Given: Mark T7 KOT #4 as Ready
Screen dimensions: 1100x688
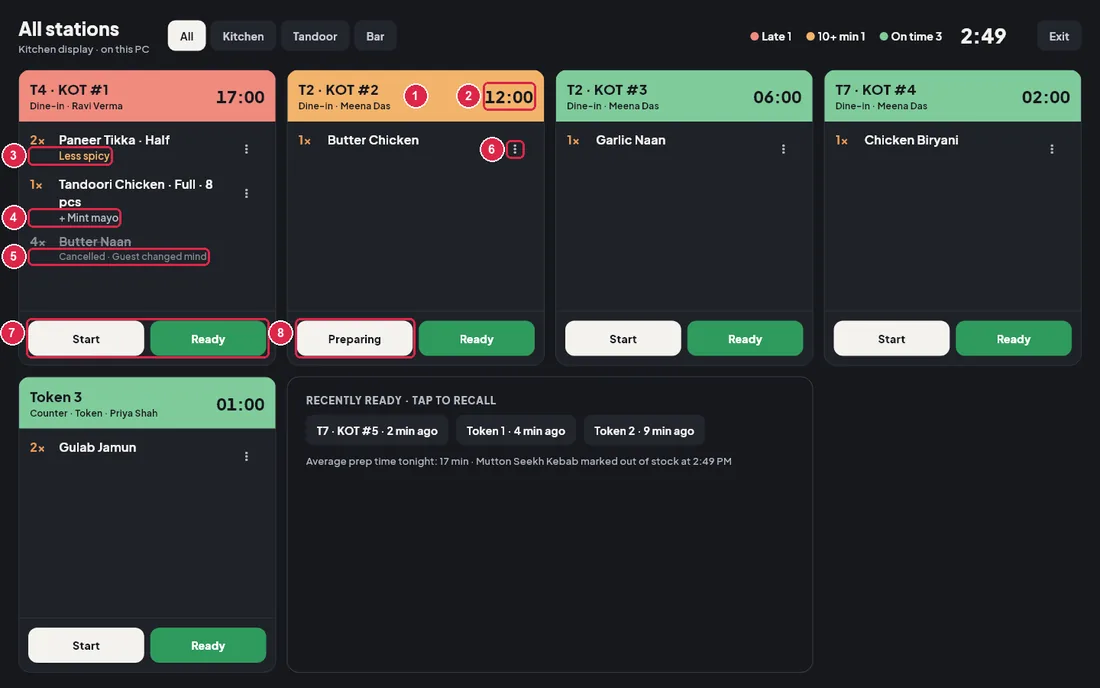Looking at the screenshot, I should pos(1014,339).
